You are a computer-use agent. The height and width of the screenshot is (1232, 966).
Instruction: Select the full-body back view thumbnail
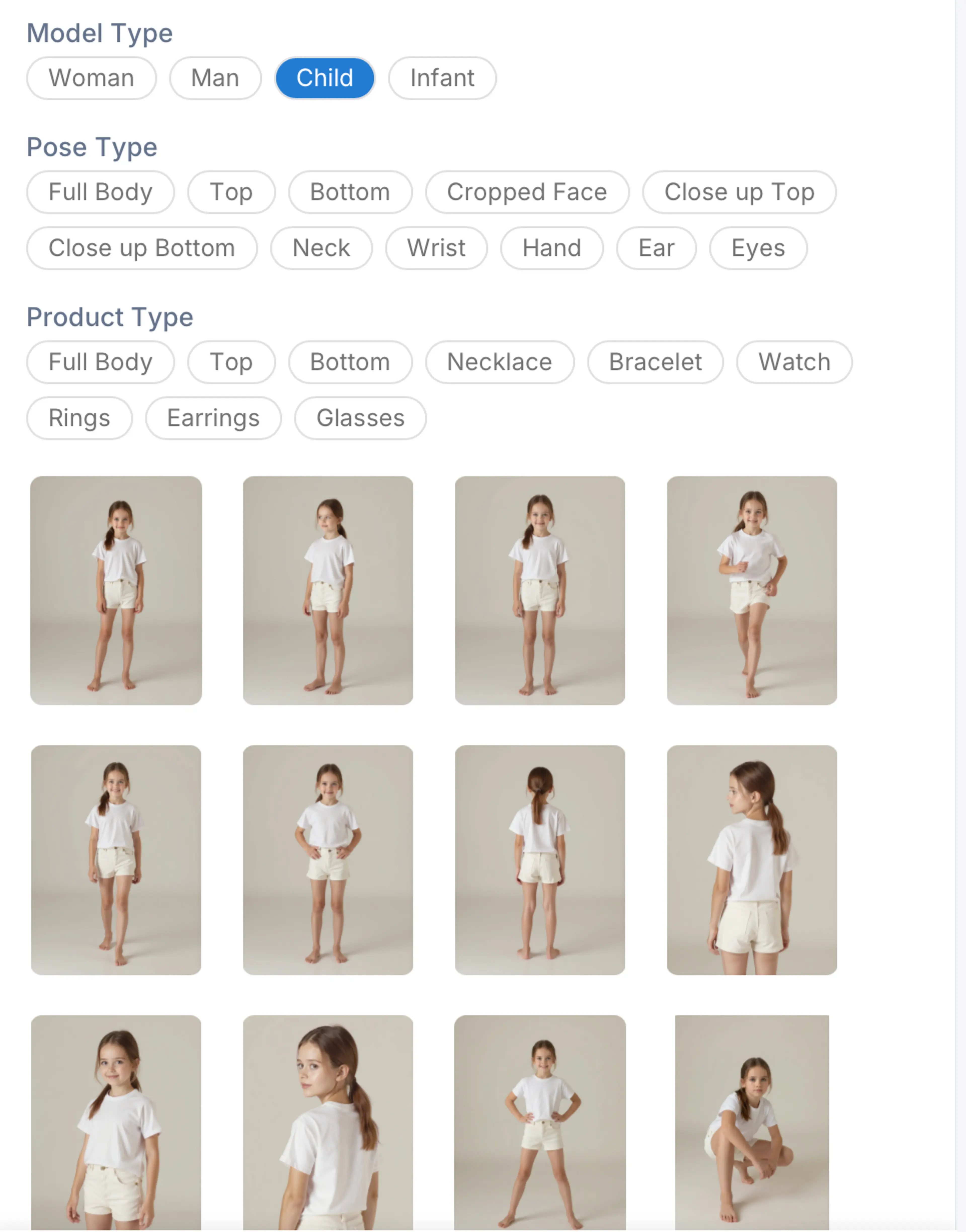click(x=540, y=860)
